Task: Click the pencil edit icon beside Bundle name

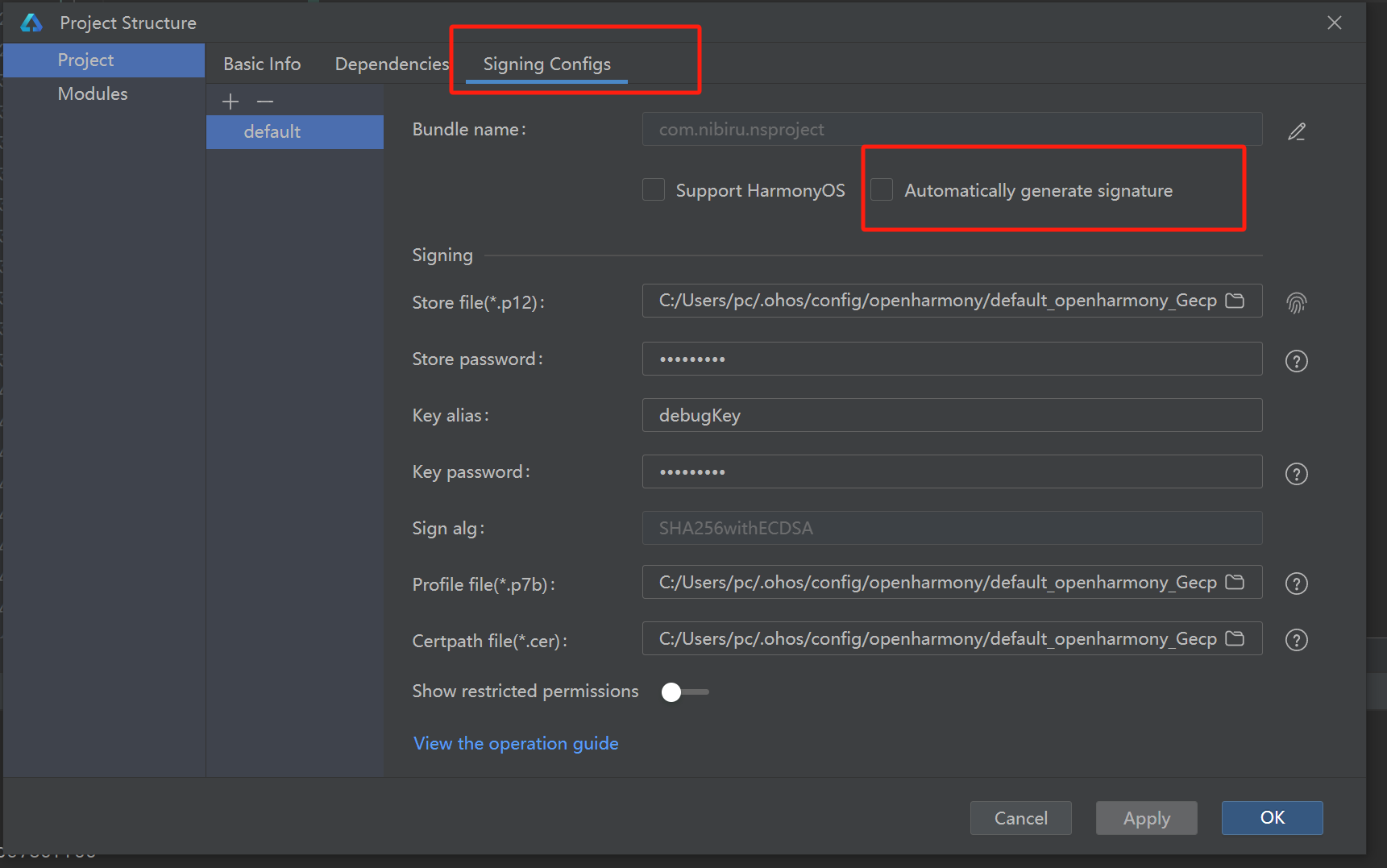Action: pos(1296,131)
